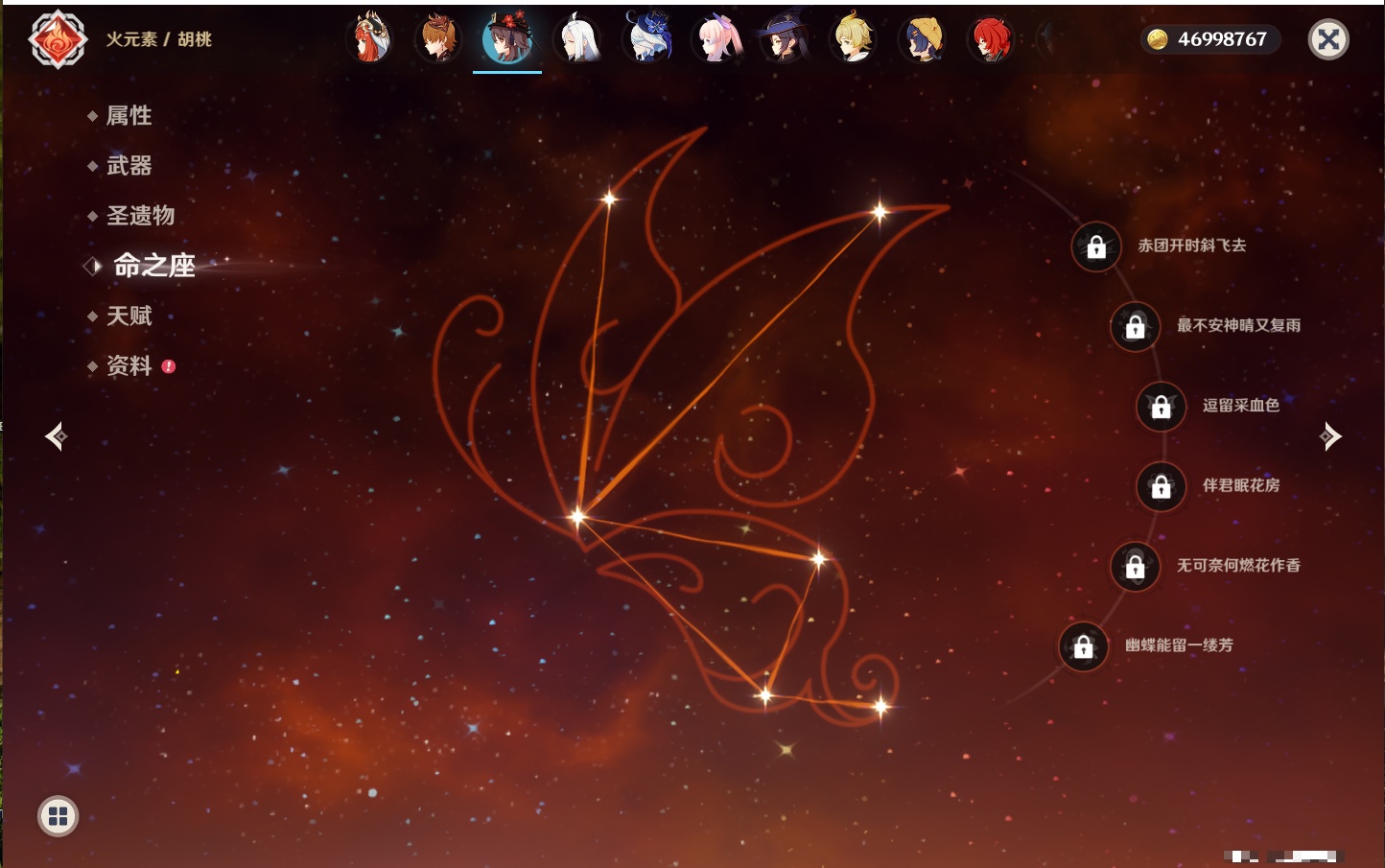Close the character screen
The image size is (1385, 868).
(1328, 39)
